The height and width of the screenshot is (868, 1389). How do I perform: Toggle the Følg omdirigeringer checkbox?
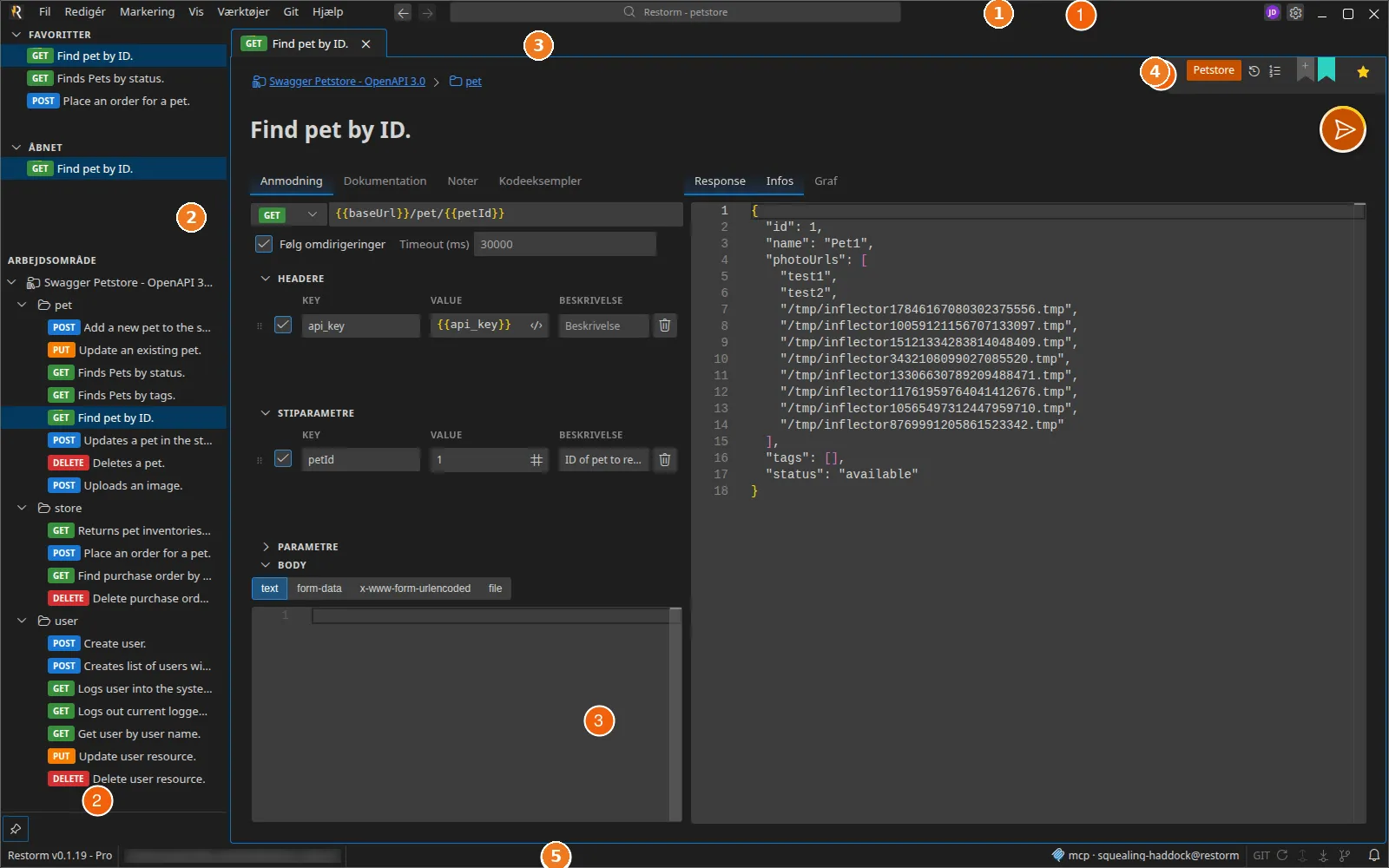coord(264,244)
